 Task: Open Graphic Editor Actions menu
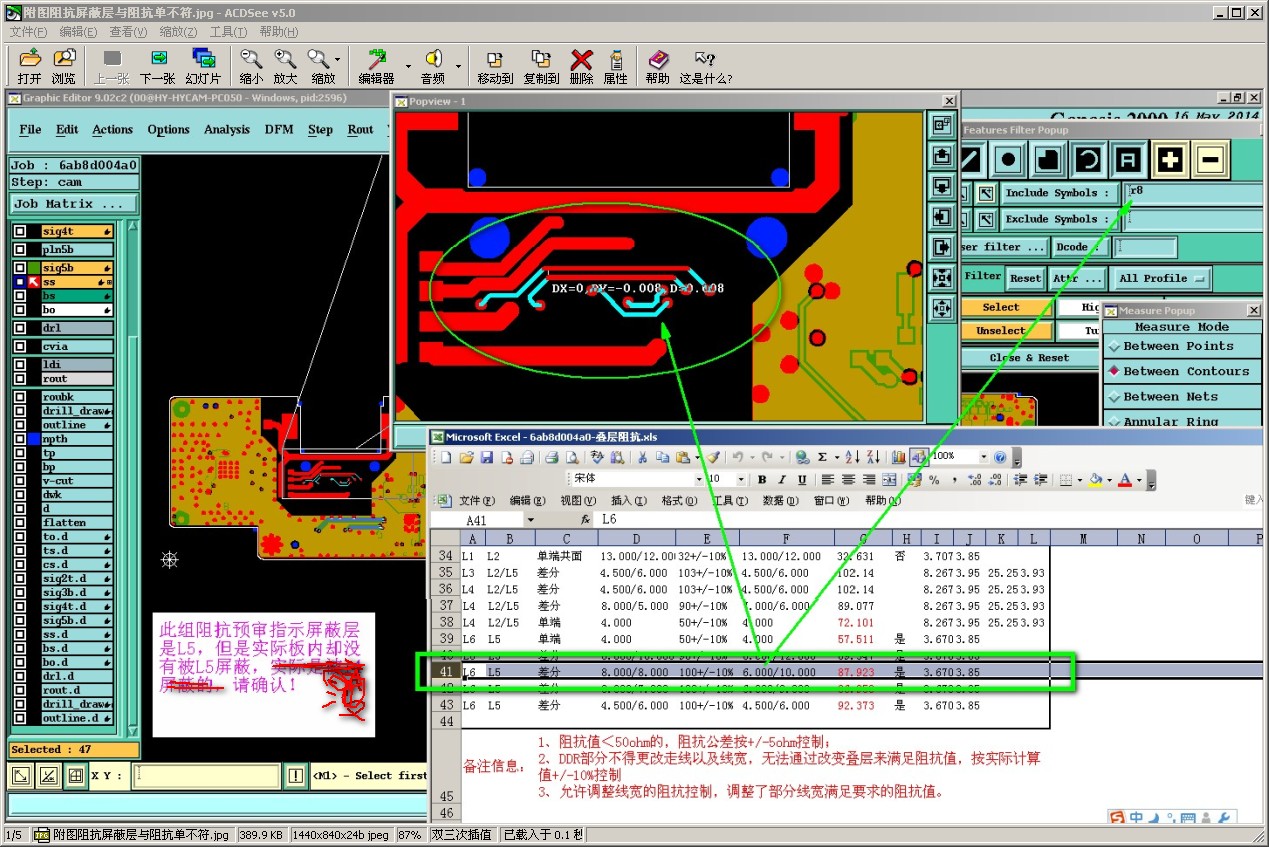click(x=112, y=129)
